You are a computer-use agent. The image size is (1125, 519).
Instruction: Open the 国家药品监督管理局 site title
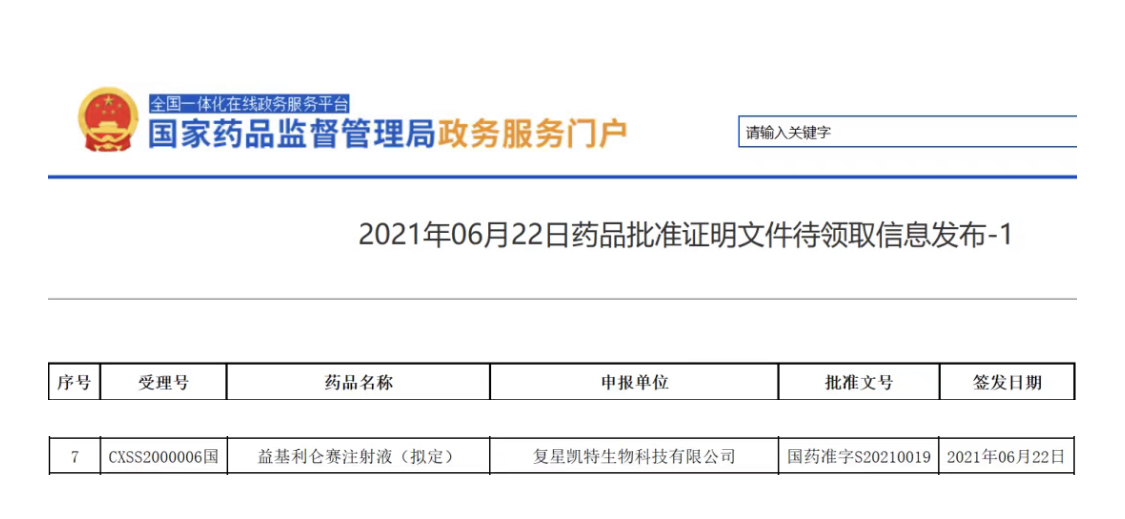point(292,134)
